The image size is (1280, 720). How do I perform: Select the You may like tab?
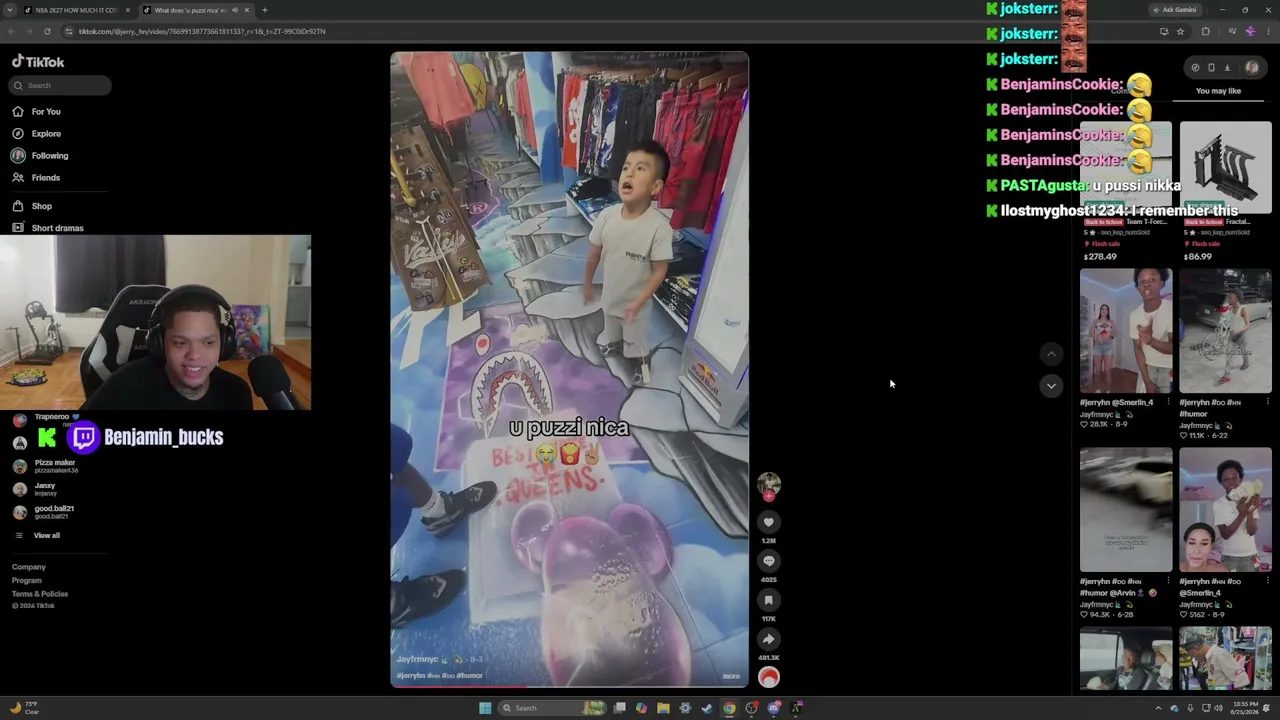tap(1218, 91)
